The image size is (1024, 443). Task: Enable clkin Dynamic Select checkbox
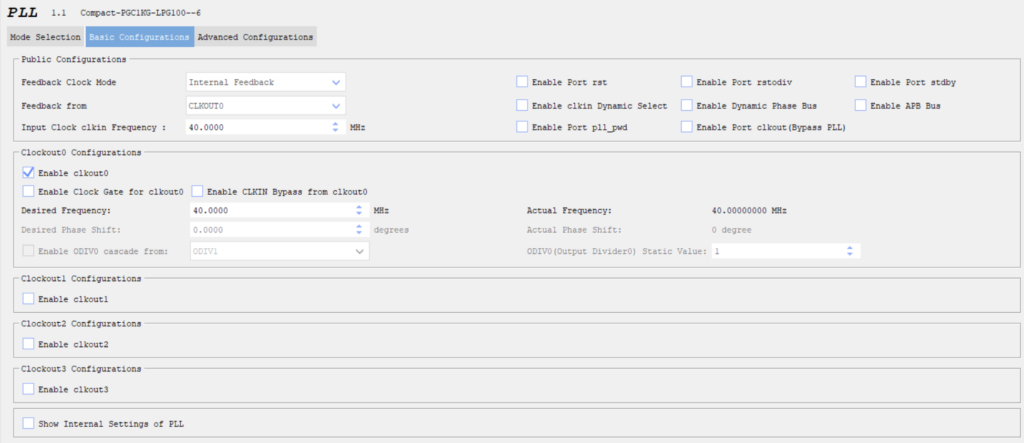pos(522,105)
